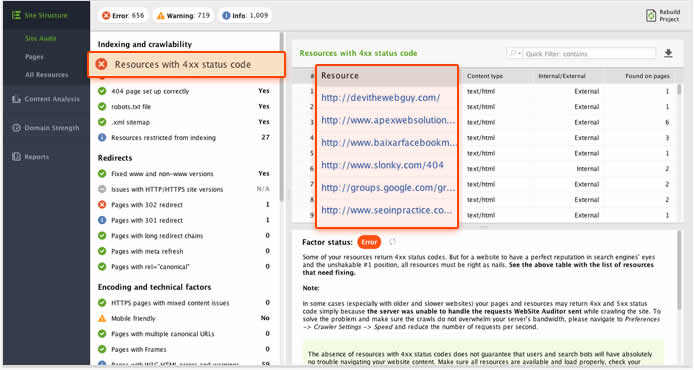Open link http://groups.google.com/gr...
The width and height of the screenshot is (694, 370).
pyautogui.click(x=388, y=188)
